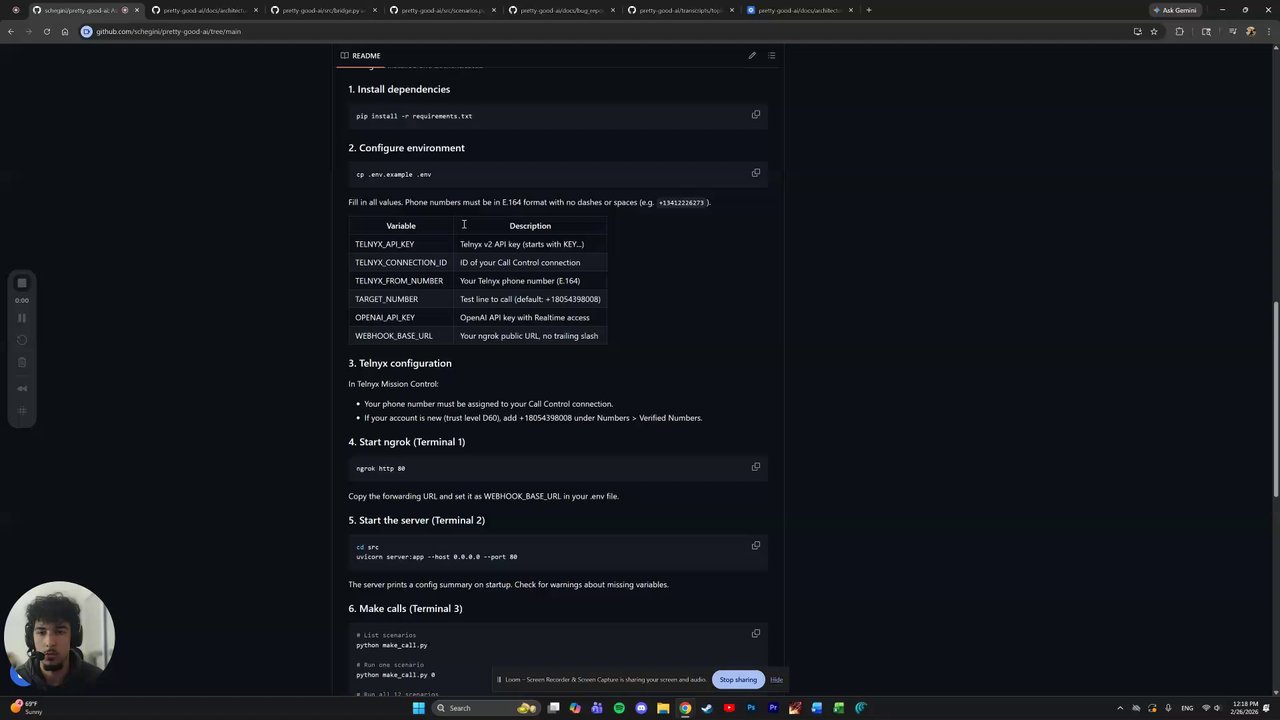Viewport: 1280px width, 720px height.
Task: Open Steam from the taskbar
Action: coord(707,708)
